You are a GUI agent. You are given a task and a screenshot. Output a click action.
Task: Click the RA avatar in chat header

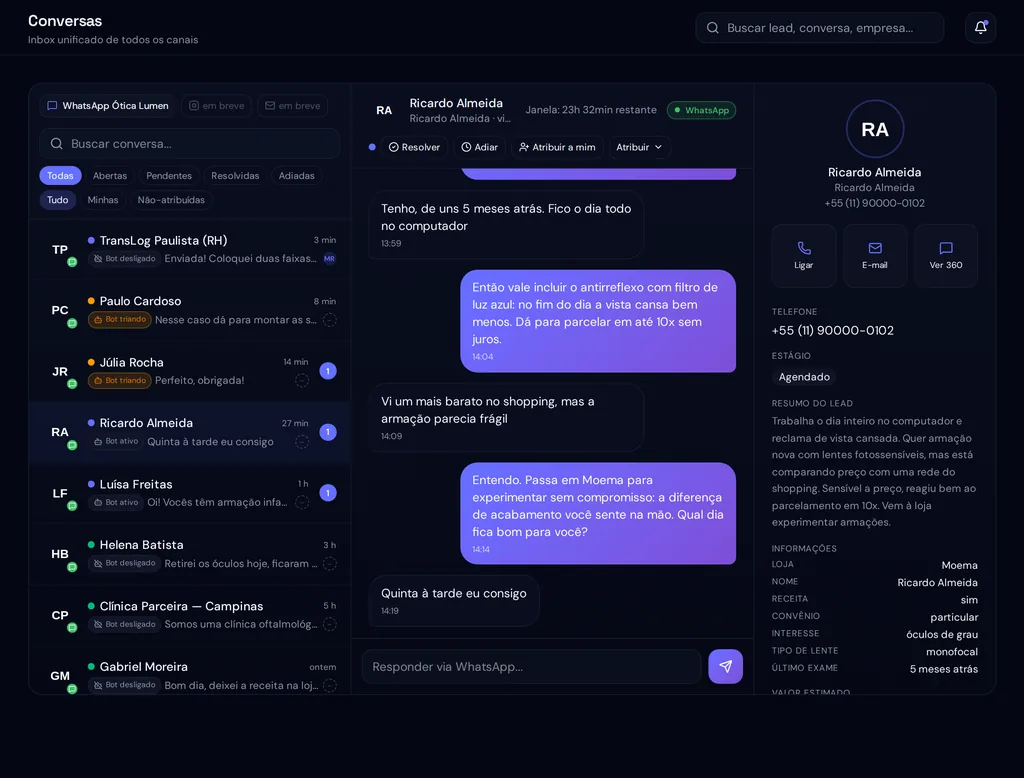click(x=384, y=110)
